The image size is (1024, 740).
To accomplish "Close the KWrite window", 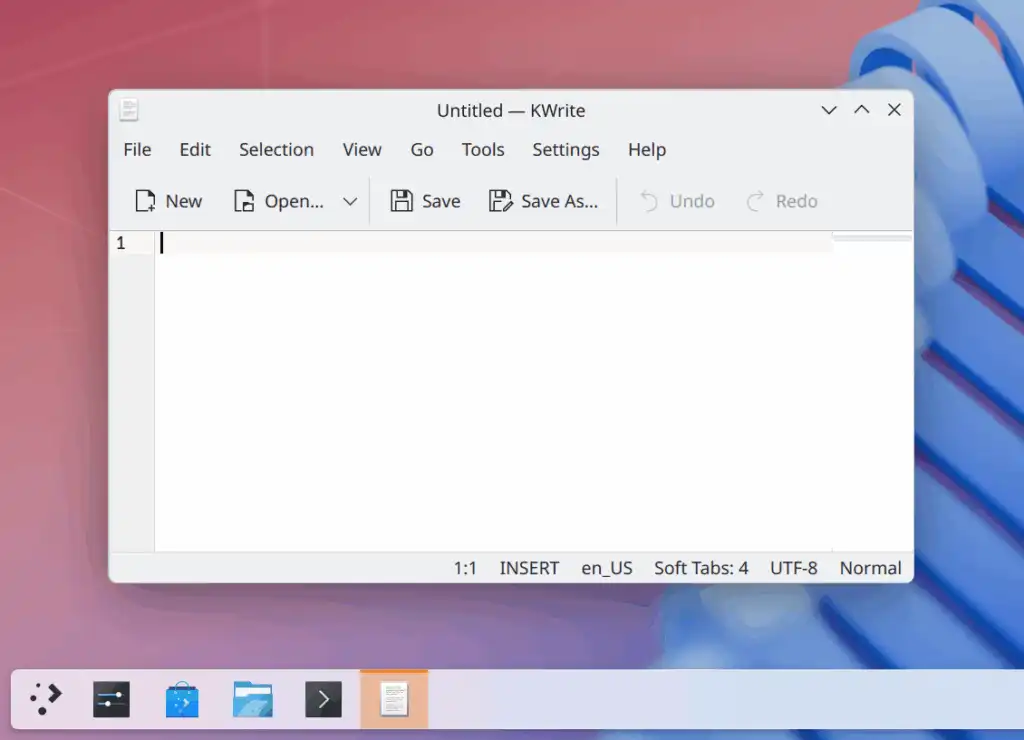I will pyautogui.click(x=894, y=110).
